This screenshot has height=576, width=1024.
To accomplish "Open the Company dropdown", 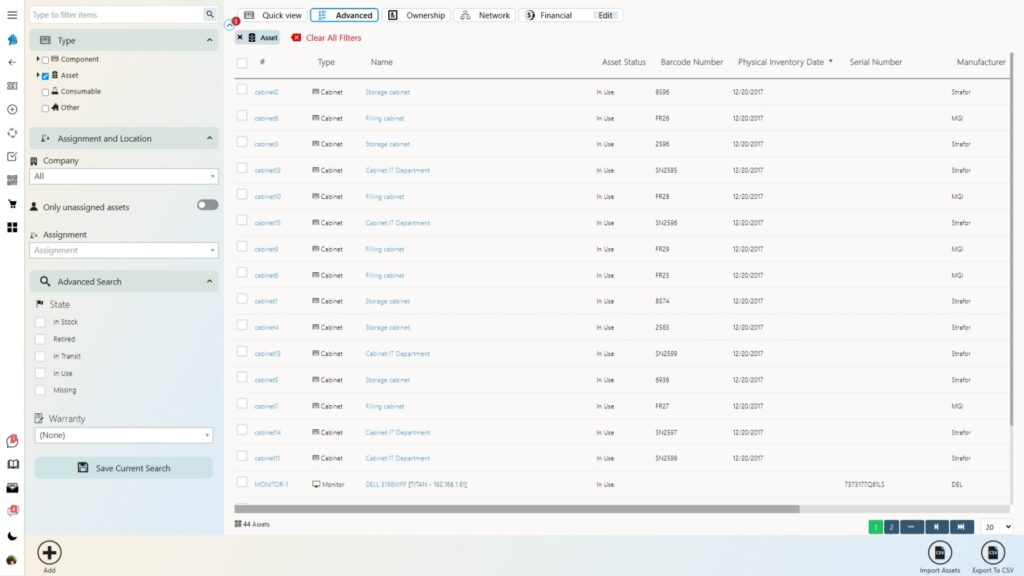I will click(124, 176).
